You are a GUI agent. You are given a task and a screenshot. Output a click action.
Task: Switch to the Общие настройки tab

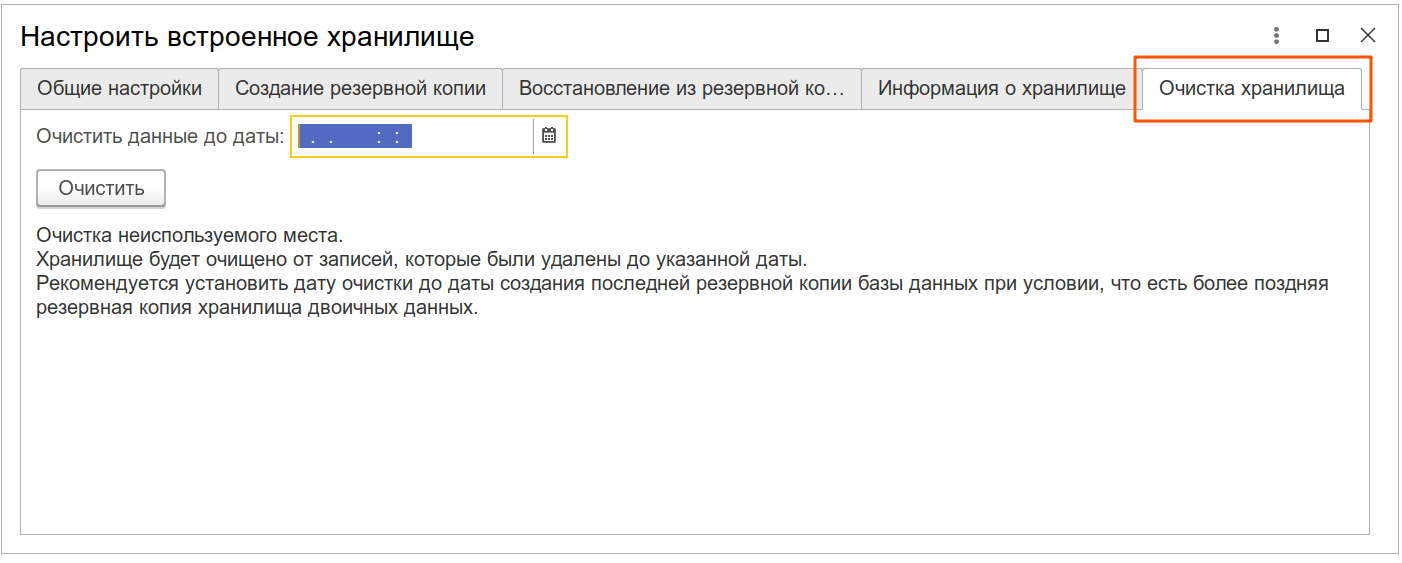[x=119, y=88]
